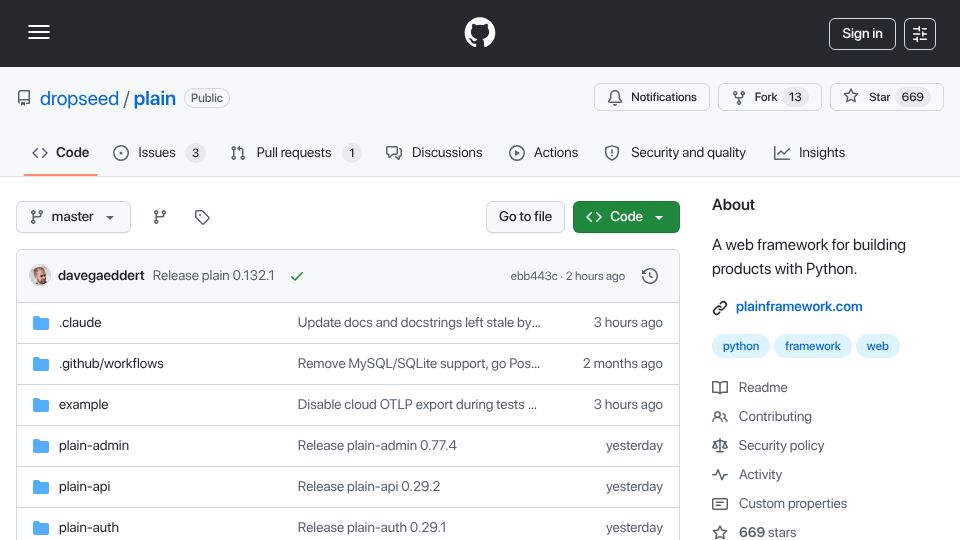Star the plain repository
960x540 pixels.
887,97
